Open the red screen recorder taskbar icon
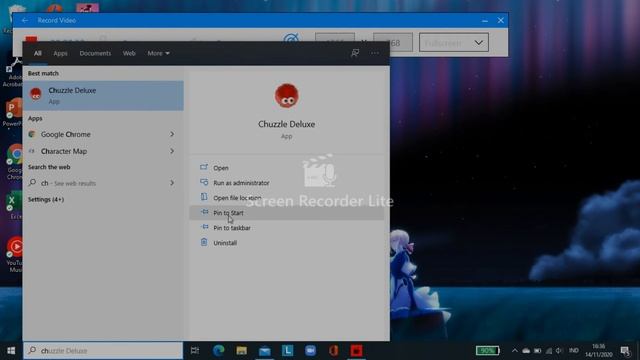The width and height of the screenshot is (640, 360). click(356, 351)
